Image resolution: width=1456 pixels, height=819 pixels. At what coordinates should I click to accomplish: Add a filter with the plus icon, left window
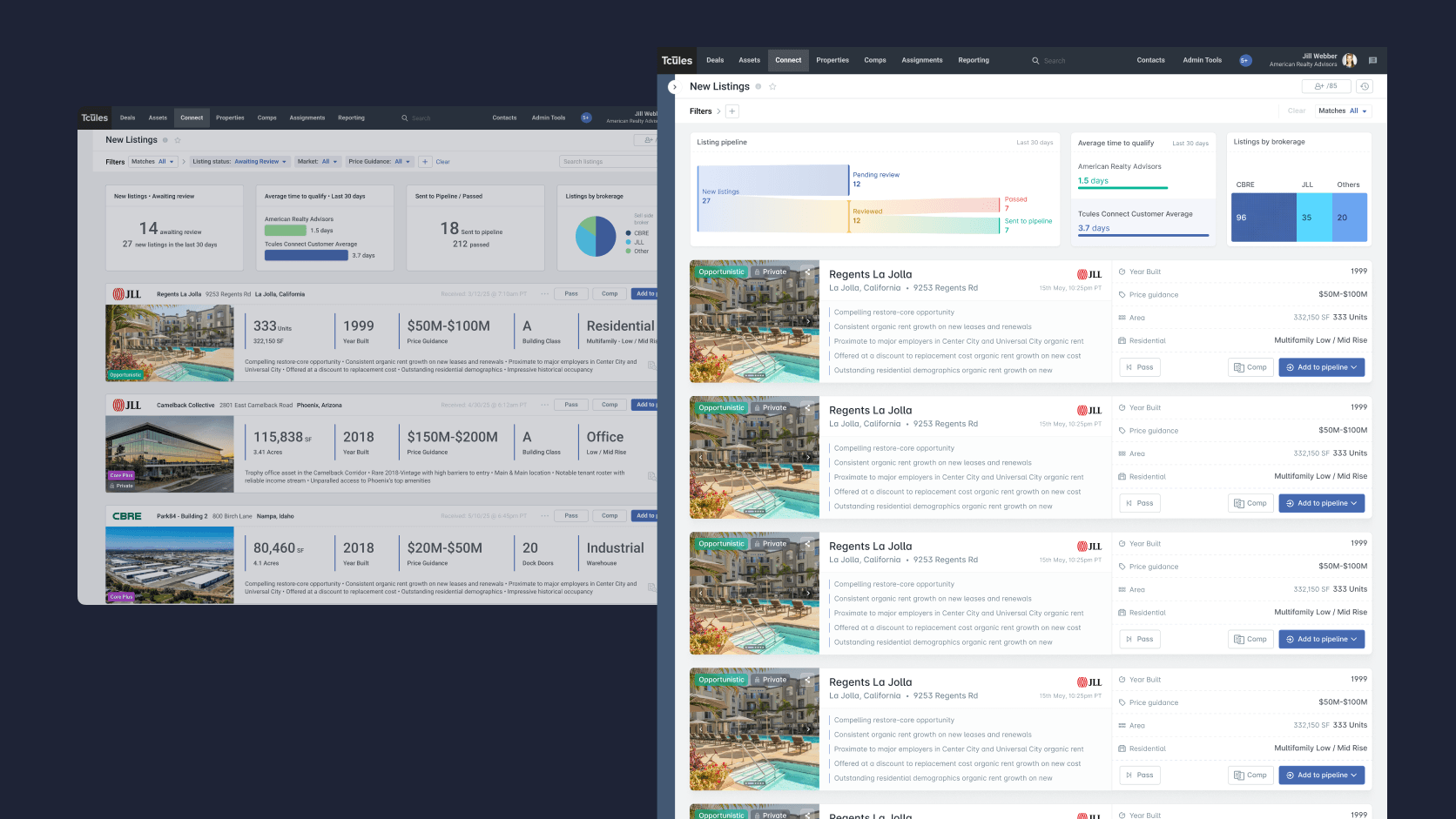[x=425, y=162]
